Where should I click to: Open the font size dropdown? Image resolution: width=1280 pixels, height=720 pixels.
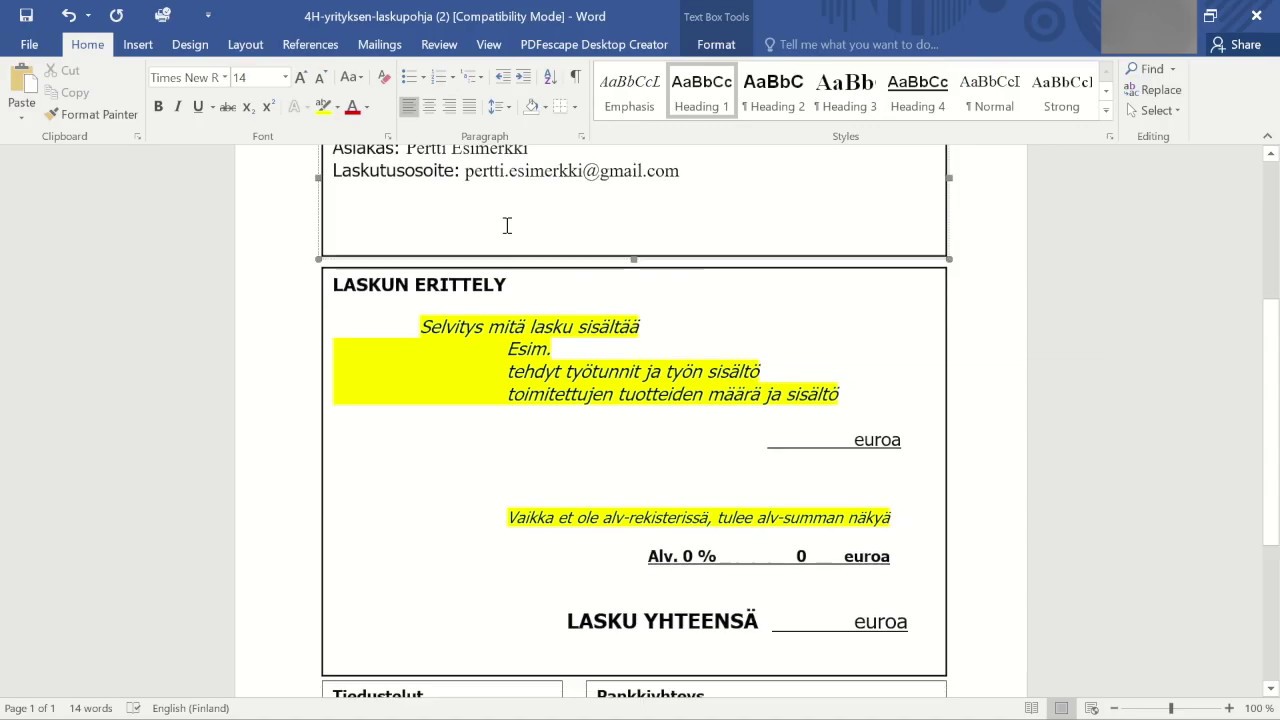285,77
